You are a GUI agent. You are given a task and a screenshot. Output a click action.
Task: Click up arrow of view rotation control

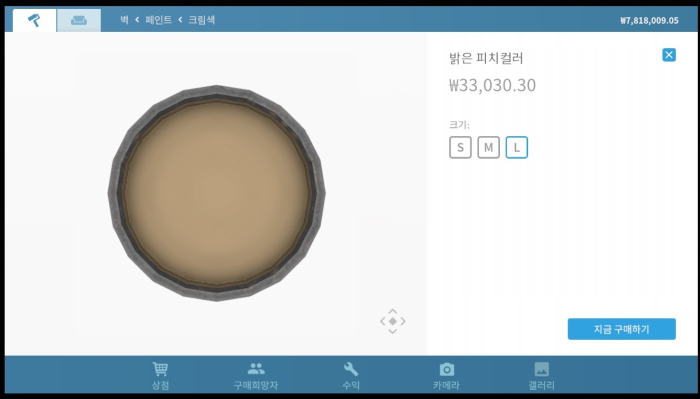(392, 311)
